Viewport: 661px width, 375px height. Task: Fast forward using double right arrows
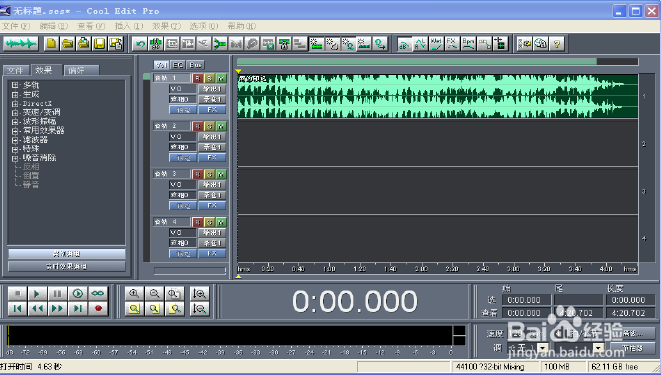pos(57,309)
